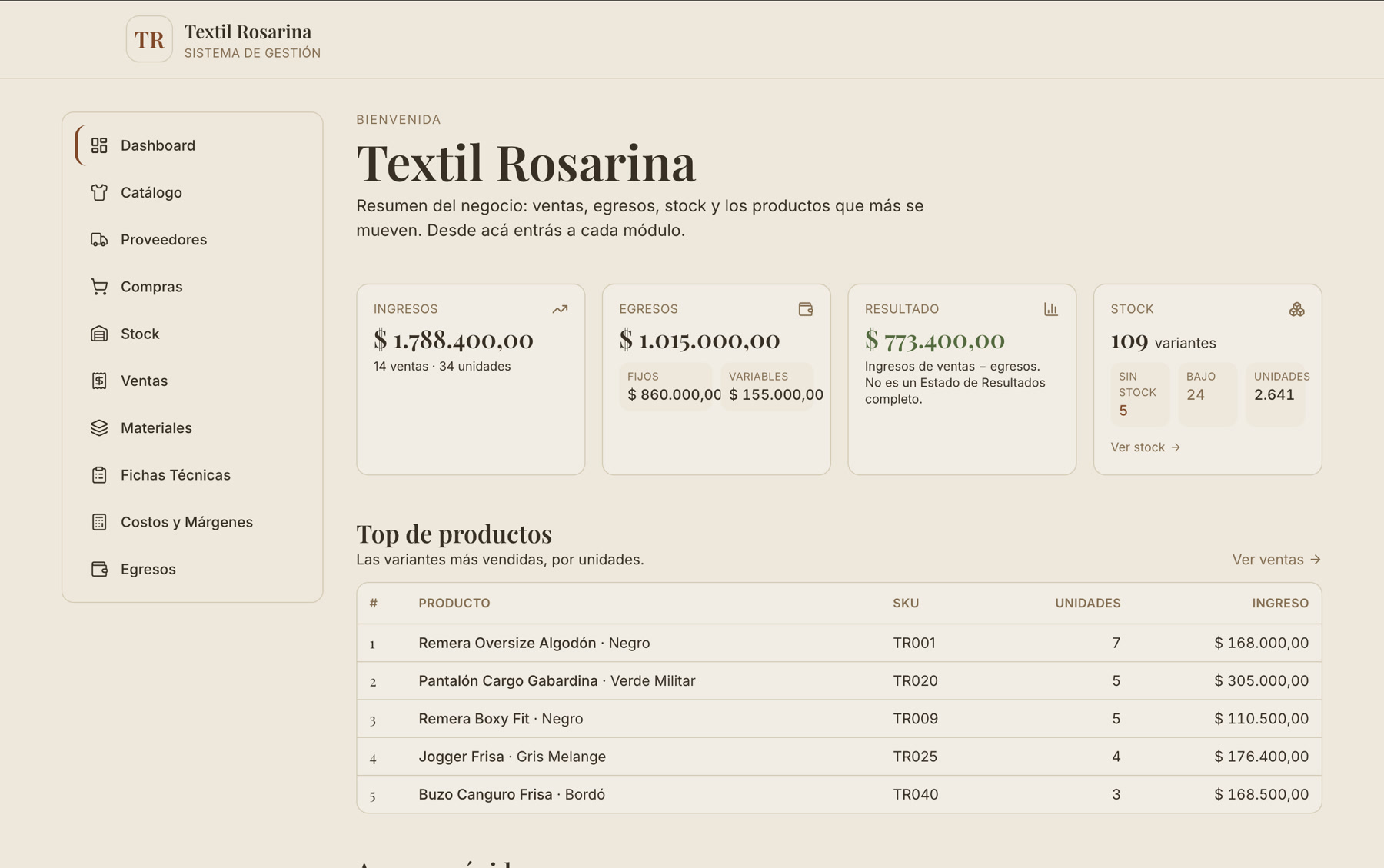Click the Unidades column header
This screenshot has width=1384, height=868.
[1087, 603]
